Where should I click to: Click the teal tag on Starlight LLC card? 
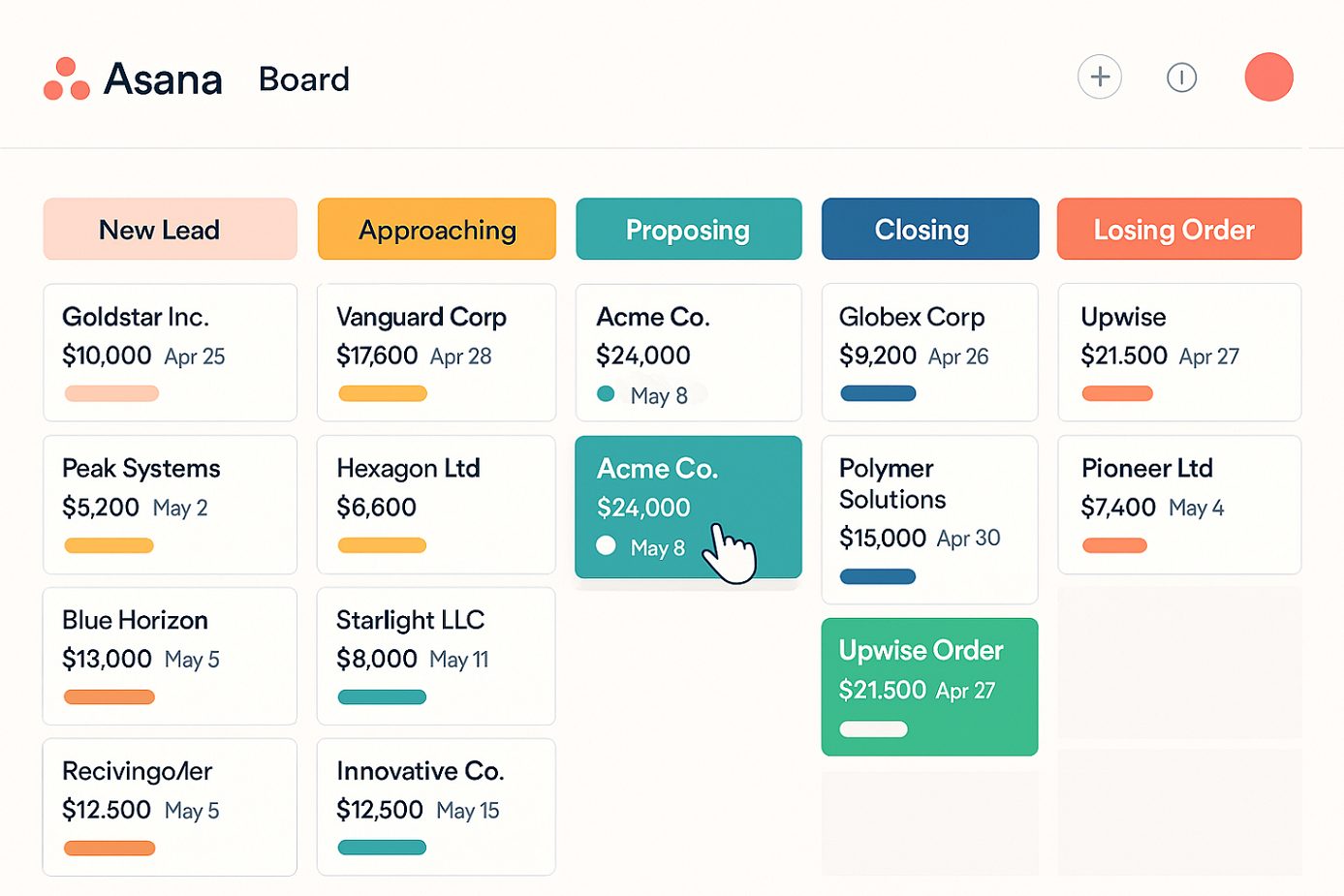[382, 696]
